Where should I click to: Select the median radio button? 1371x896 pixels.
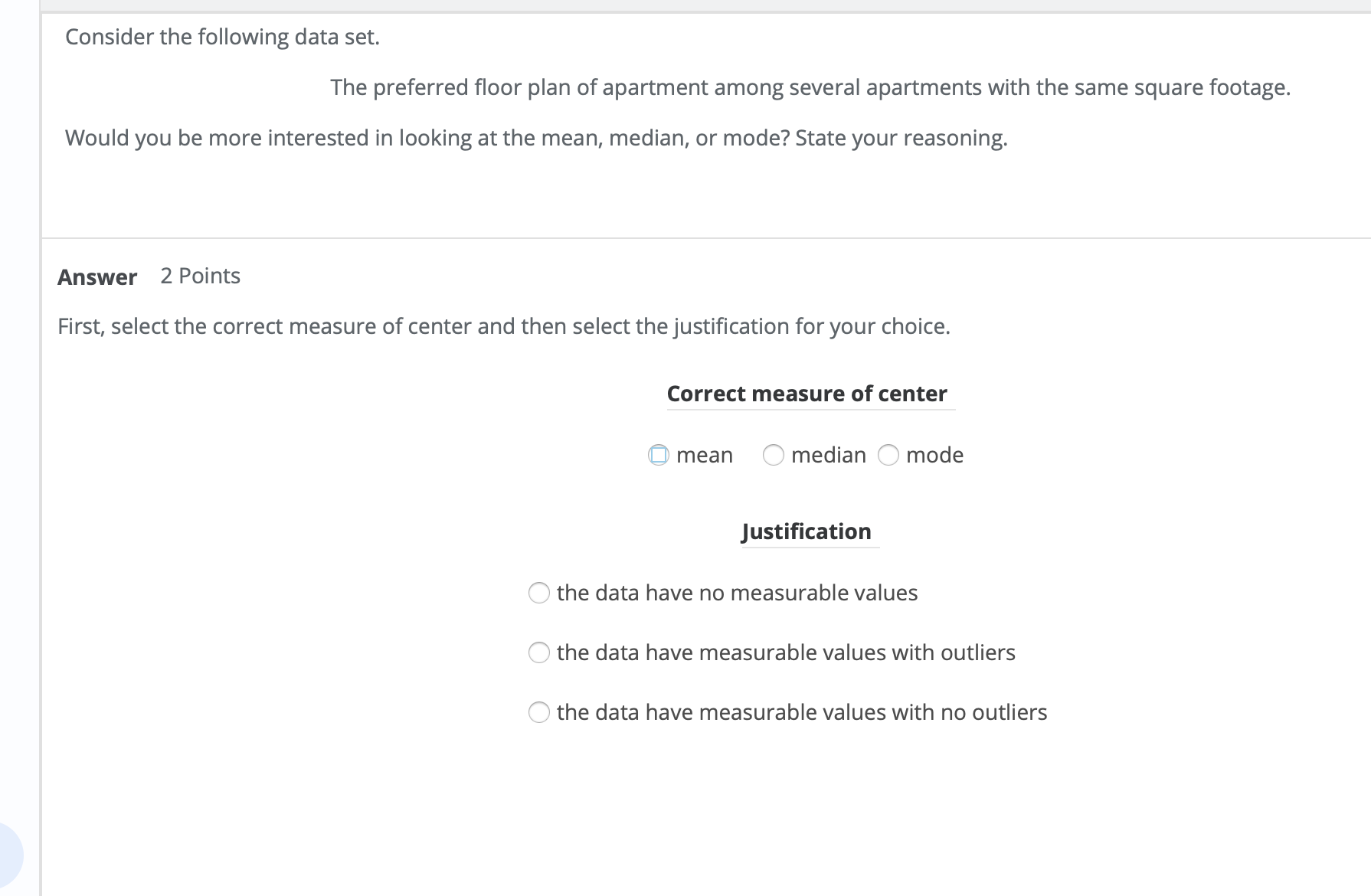coord(773,455)
